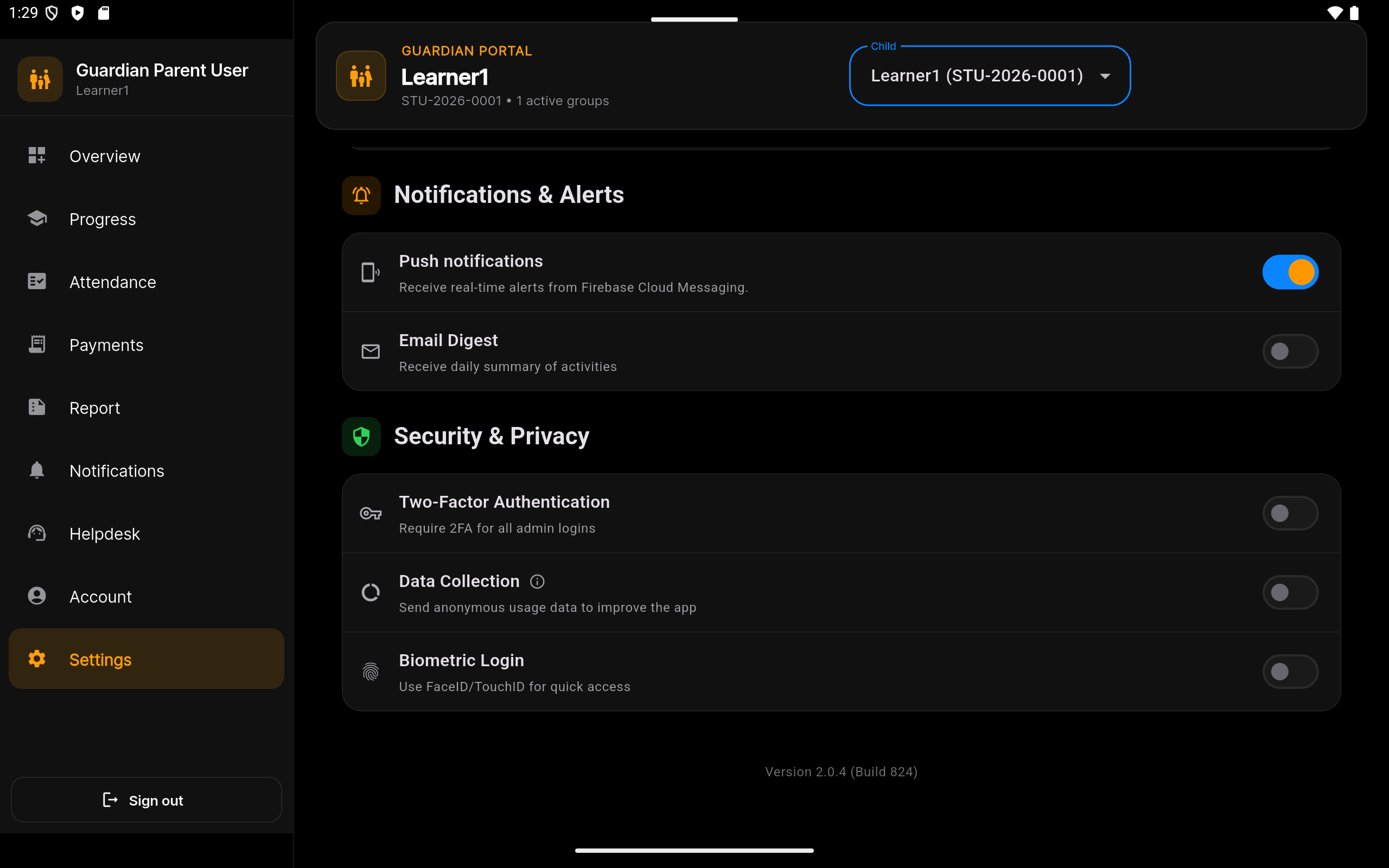Click the Notifications bell icon in sidebar
The width and height of the screenshot is (1389, 868).
(37, 470)
